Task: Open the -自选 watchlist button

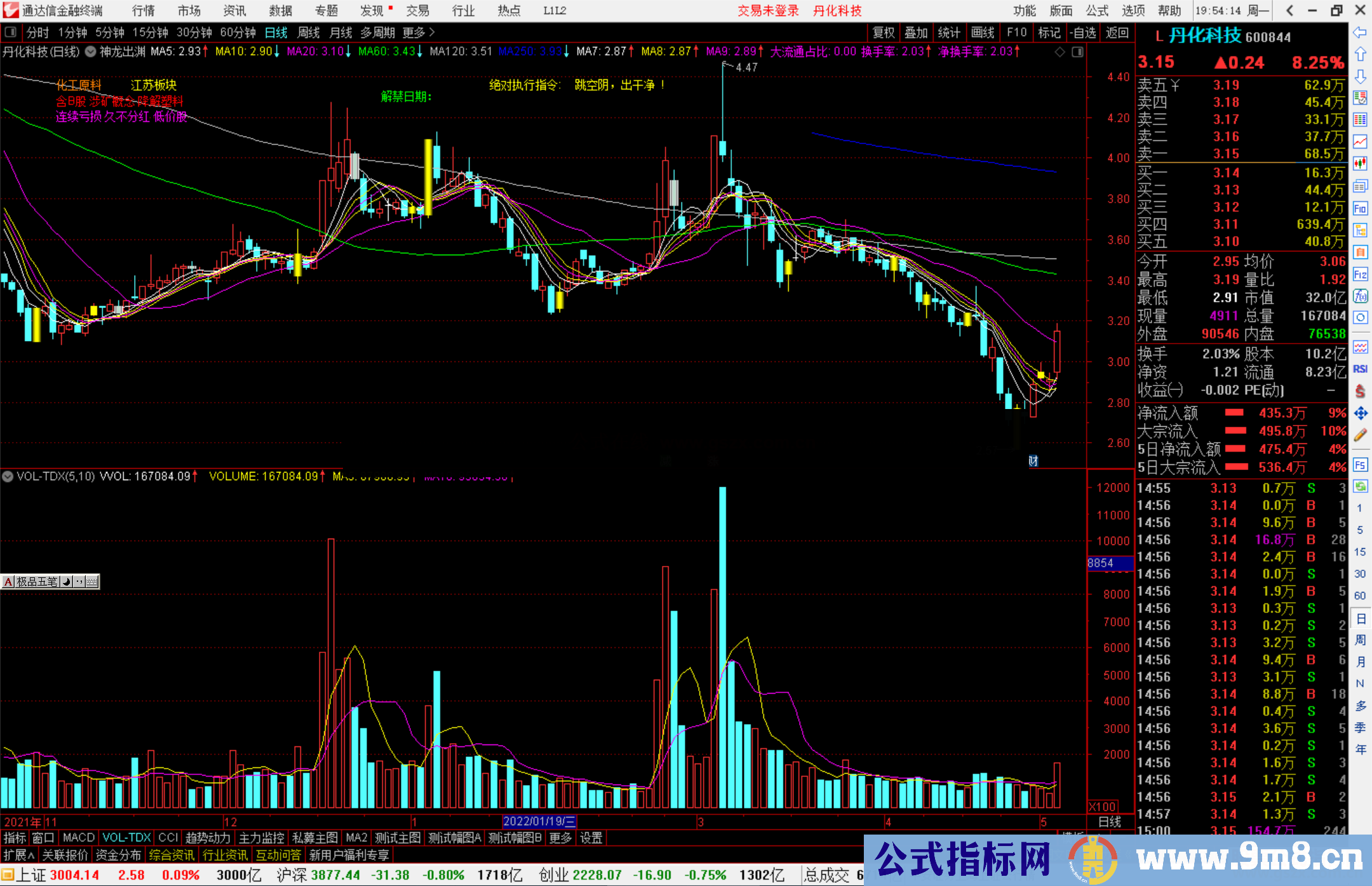Action: point(1082,32)
